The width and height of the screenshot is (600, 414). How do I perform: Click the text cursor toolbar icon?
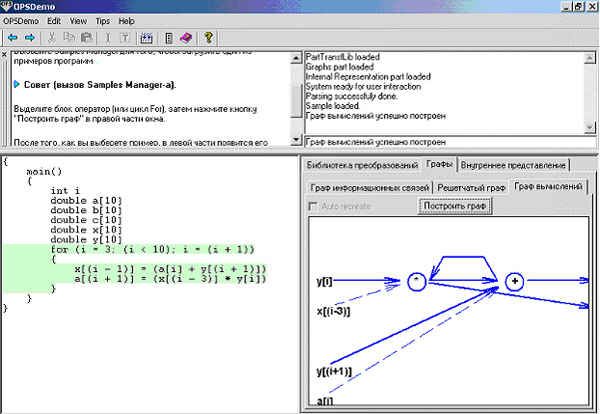click(x=108, y=37)
